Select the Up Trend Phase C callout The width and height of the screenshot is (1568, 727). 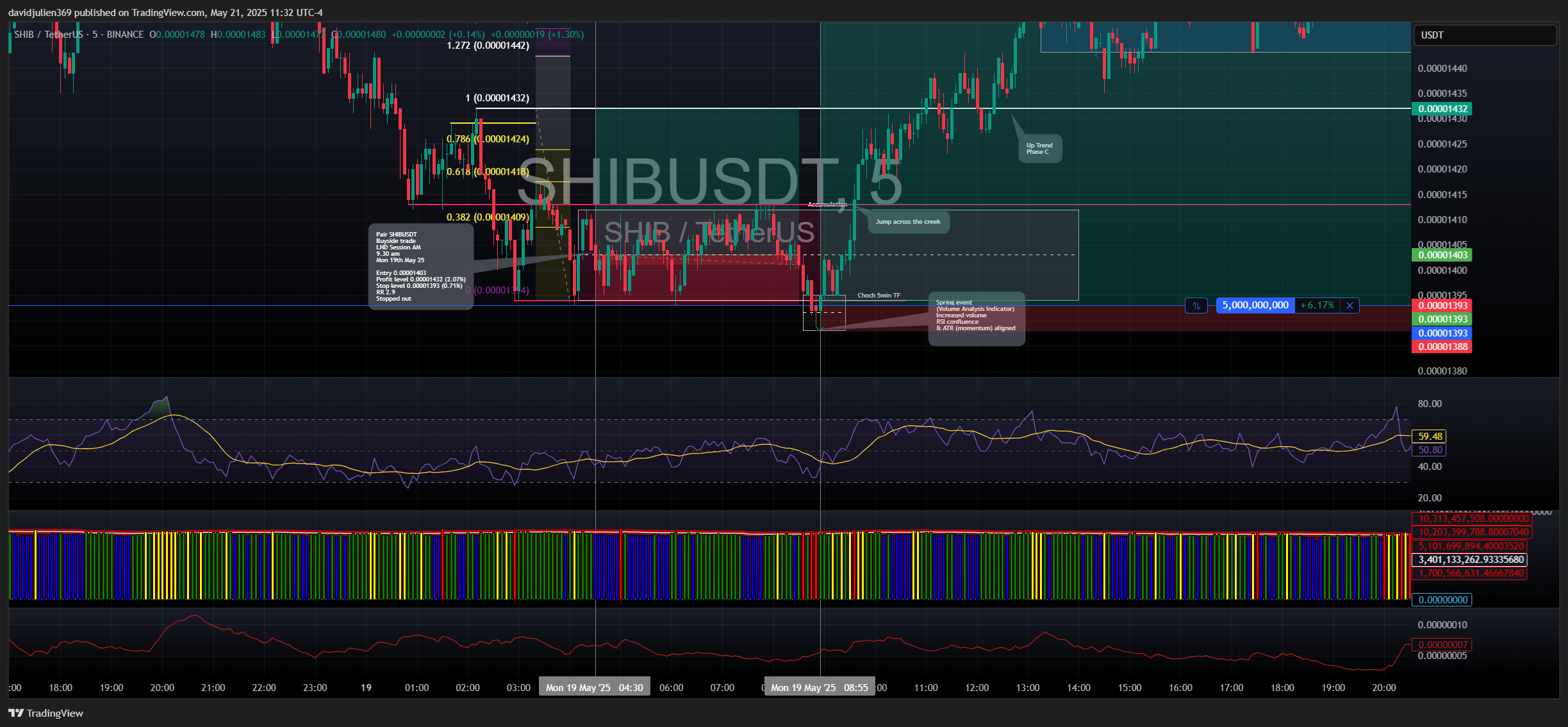pos(1040,149)
